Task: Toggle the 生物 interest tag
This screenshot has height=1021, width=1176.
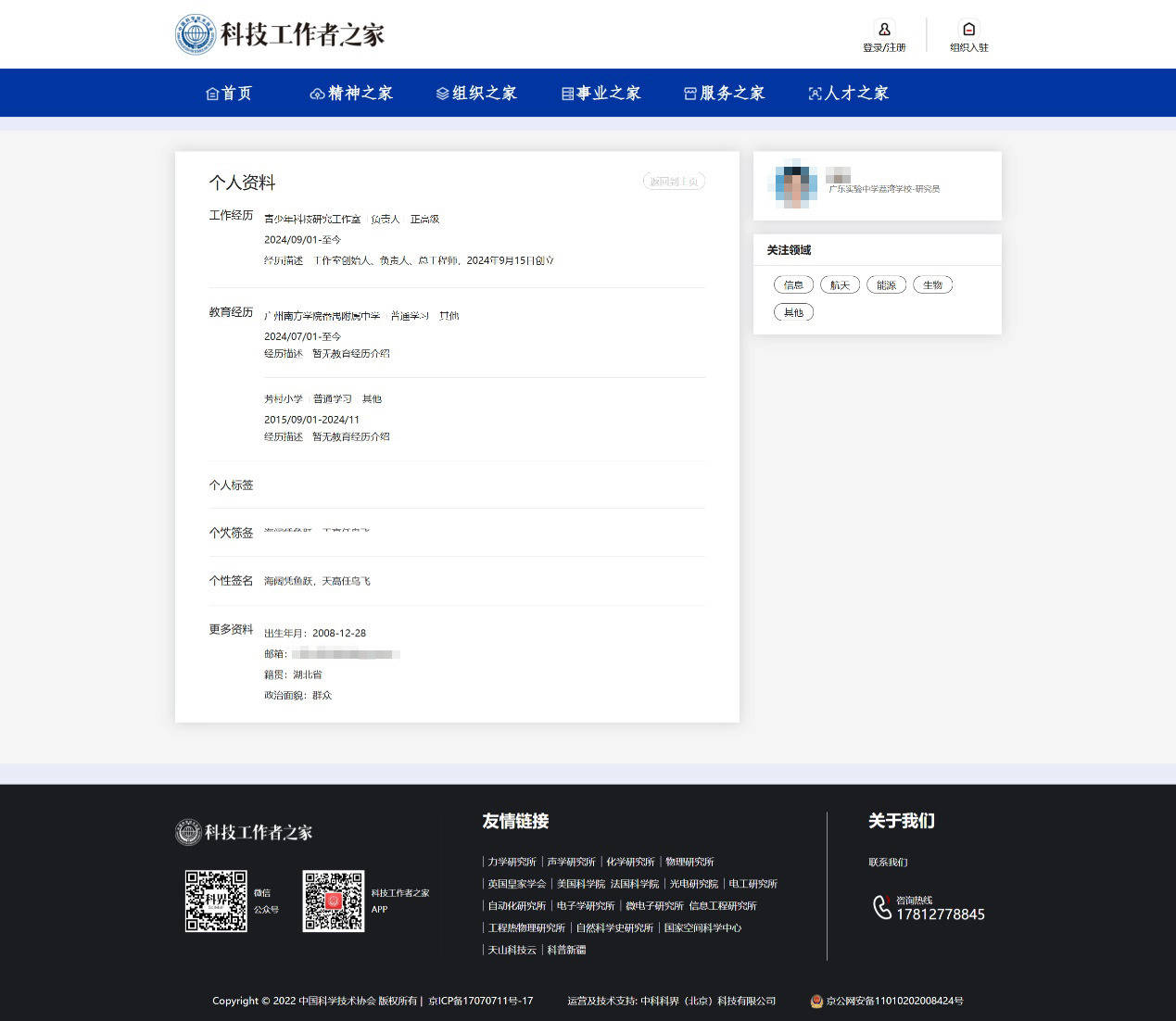Action: coord(932,284)
